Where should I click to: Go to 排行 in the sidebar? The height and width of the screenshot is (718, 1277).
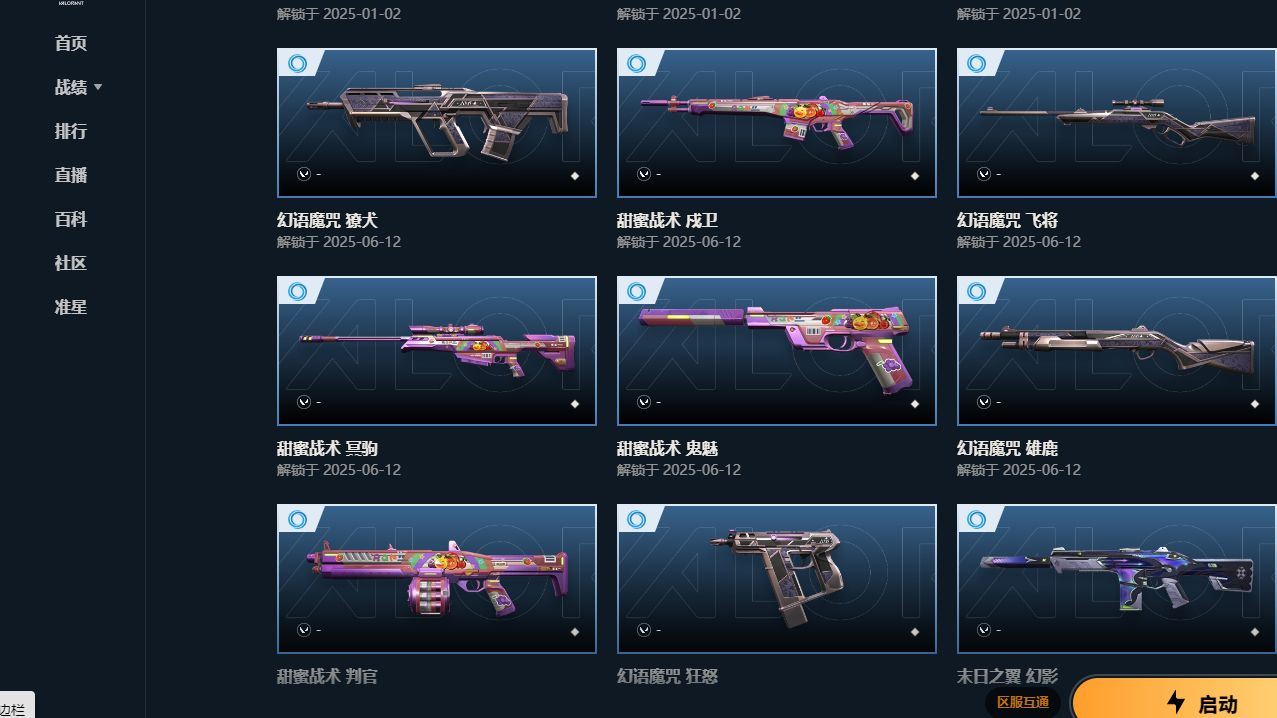[x=71, y=131]
